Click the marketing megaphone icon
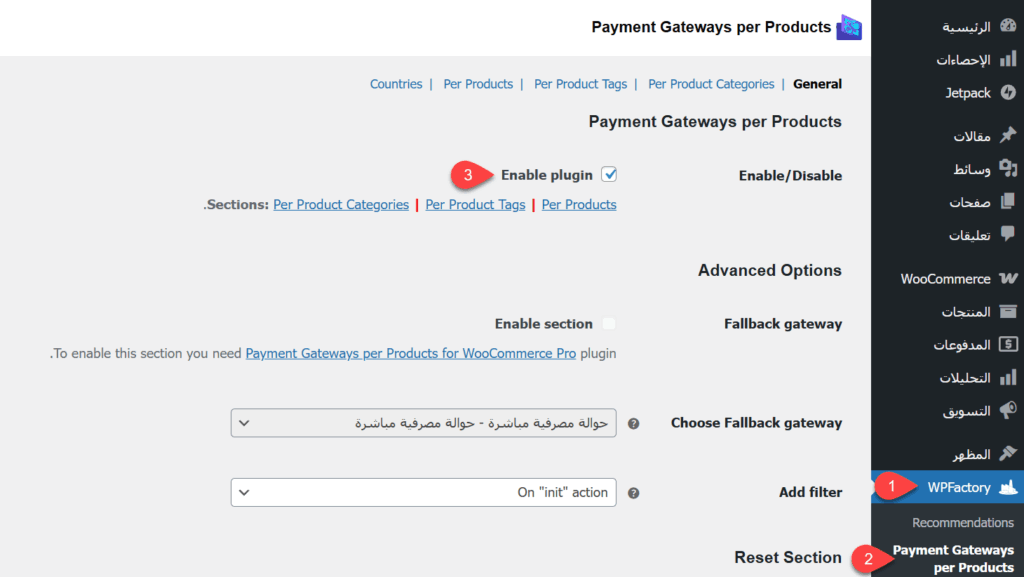The width and height of the screenshot is (1024, 577). point(1008,411)
